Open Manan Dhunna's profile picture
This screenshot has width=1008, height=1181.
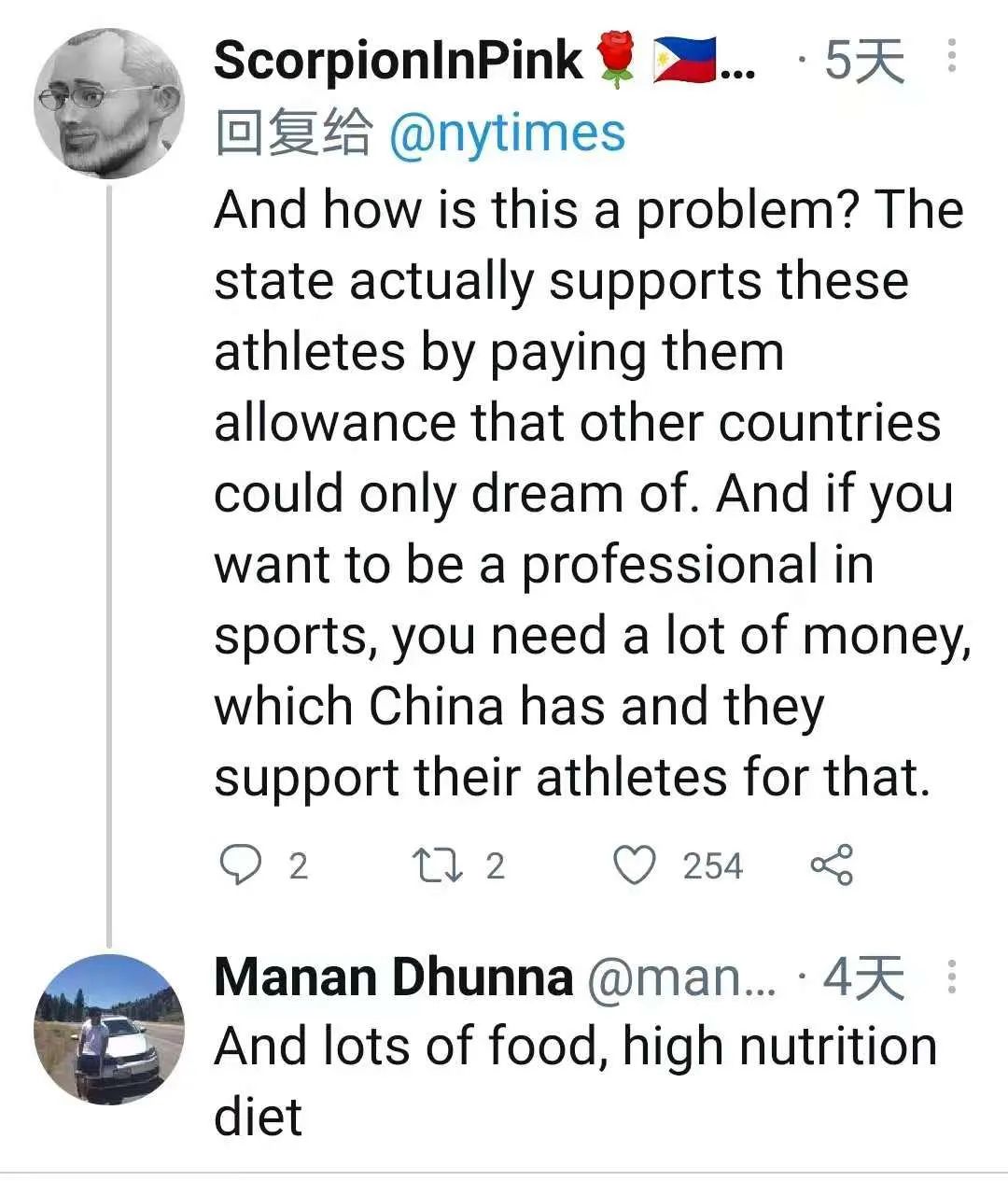click(109, 1030)
